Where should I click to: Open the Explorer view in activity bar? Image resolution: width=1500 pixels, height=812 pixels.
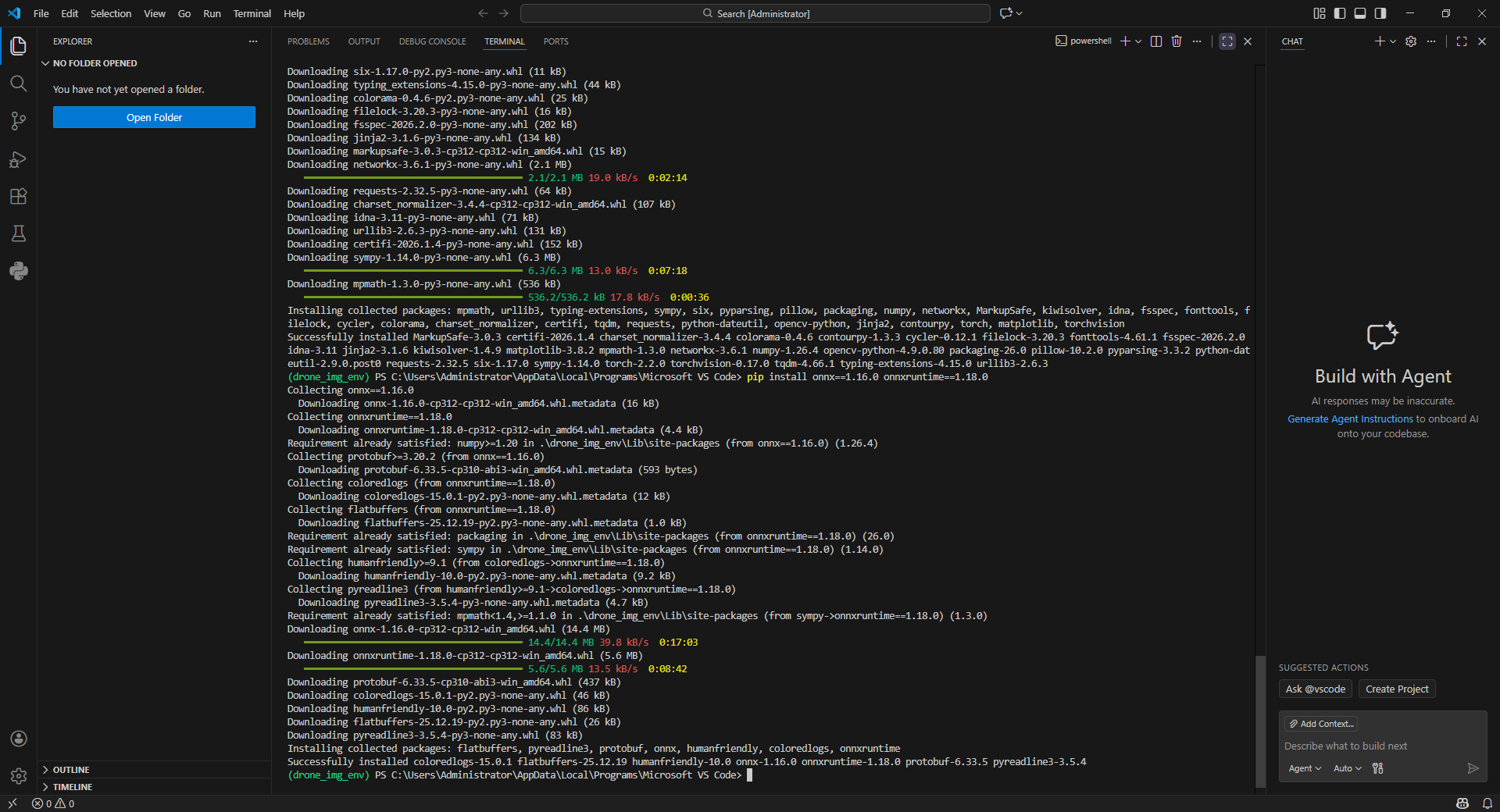pyautogui.click(x=19, y=46)
